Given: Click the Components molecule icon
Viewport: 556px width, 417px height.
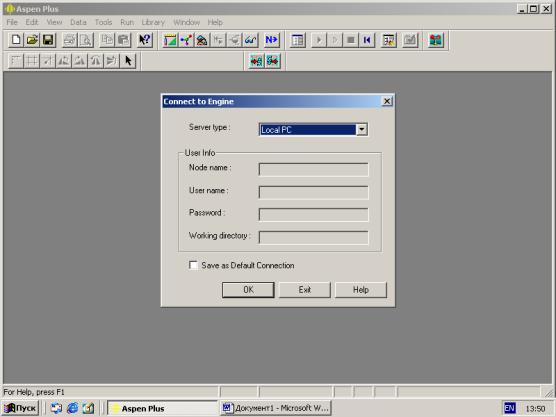Looking at the screenshot, I should [x=186, y=40].
